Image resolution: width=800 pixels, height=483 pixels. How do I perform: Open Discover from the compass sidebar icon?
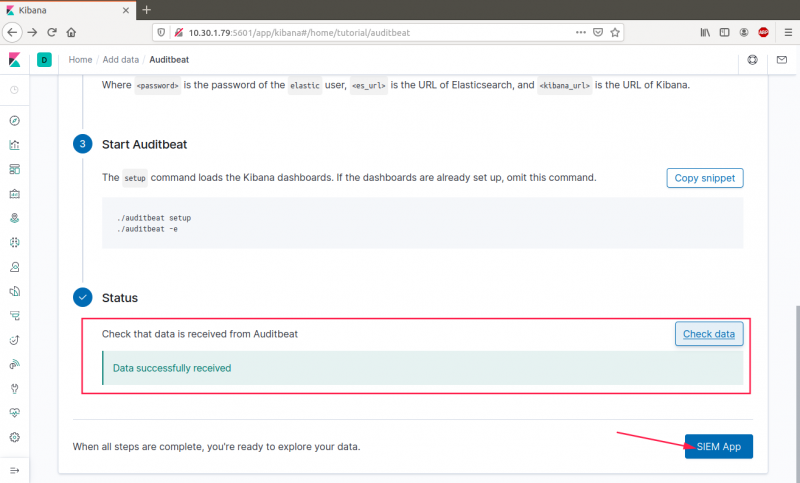(x=14, y=120)
